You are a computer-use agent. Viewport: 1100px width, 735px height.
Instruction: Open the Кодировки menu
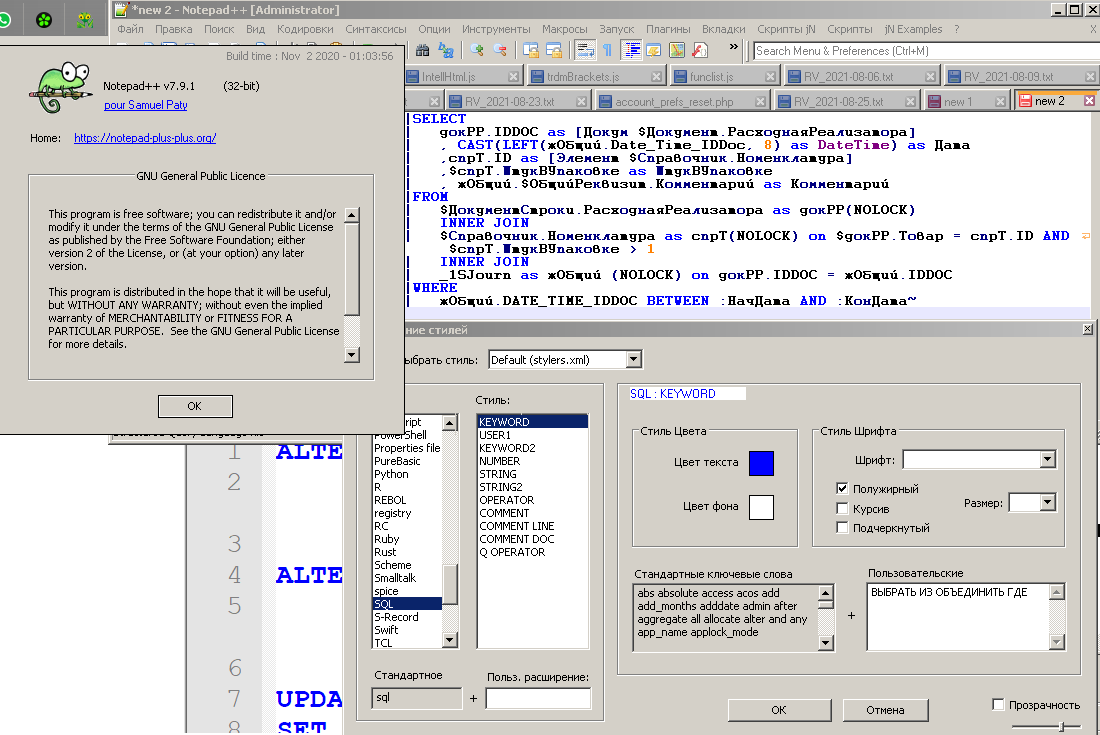tap(305, 29)
